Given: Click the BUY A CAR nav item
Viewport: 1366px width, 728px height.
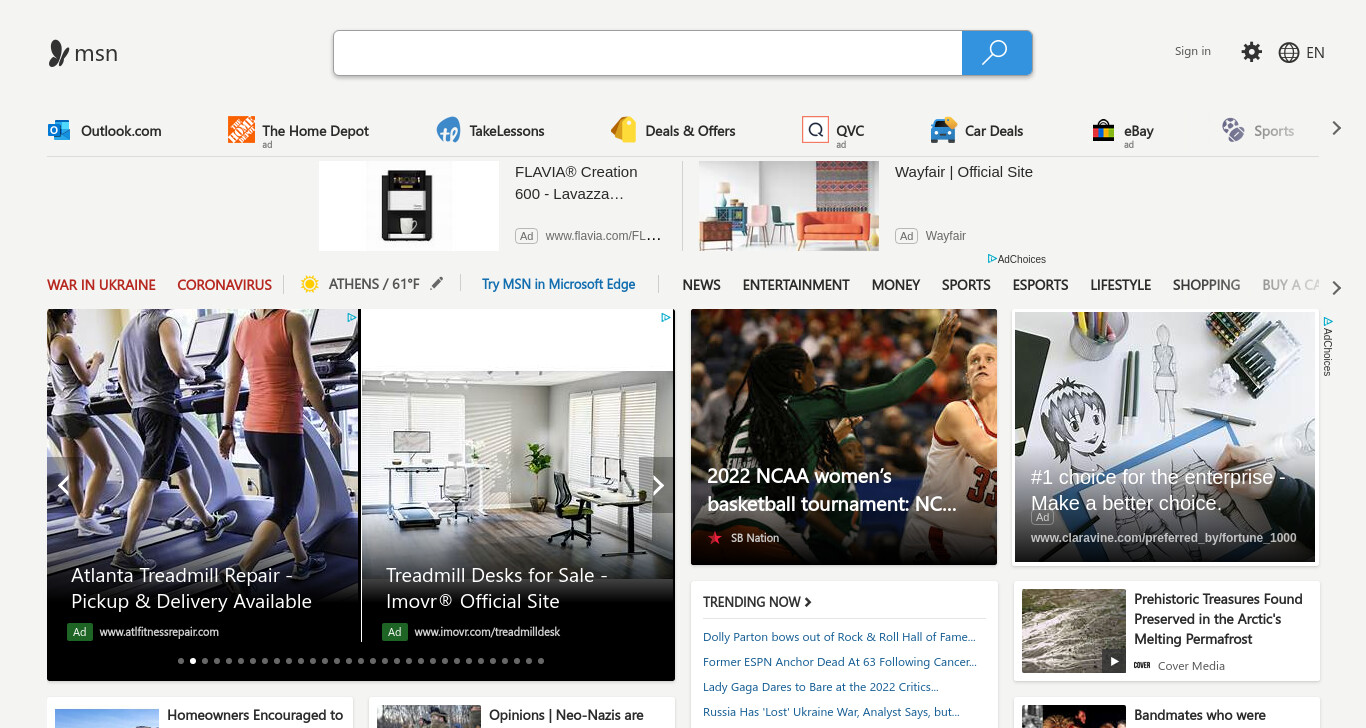Looking at the screenshot, I should tap(1290, 285).
